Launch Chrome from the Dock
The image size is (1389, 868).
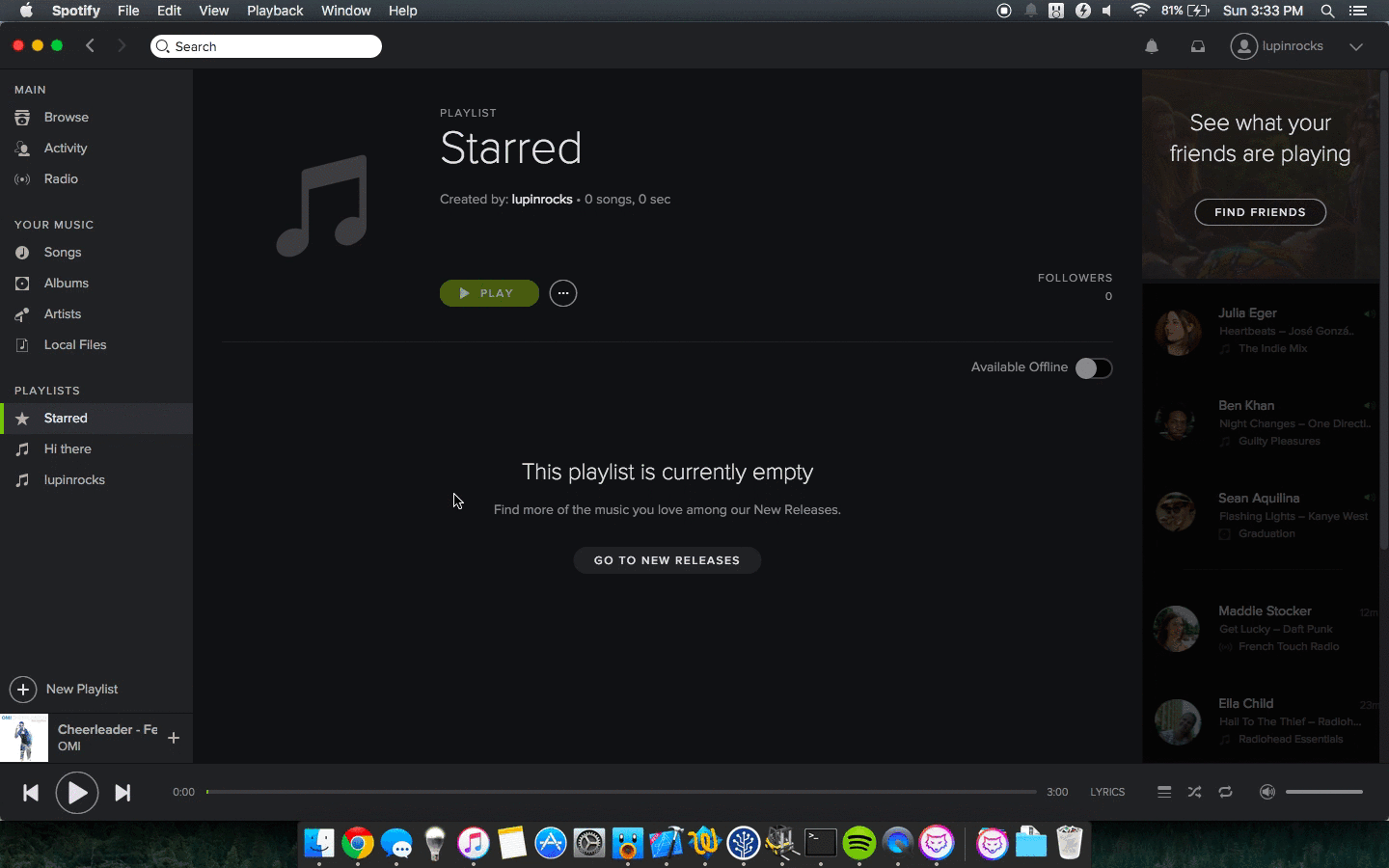358,843
